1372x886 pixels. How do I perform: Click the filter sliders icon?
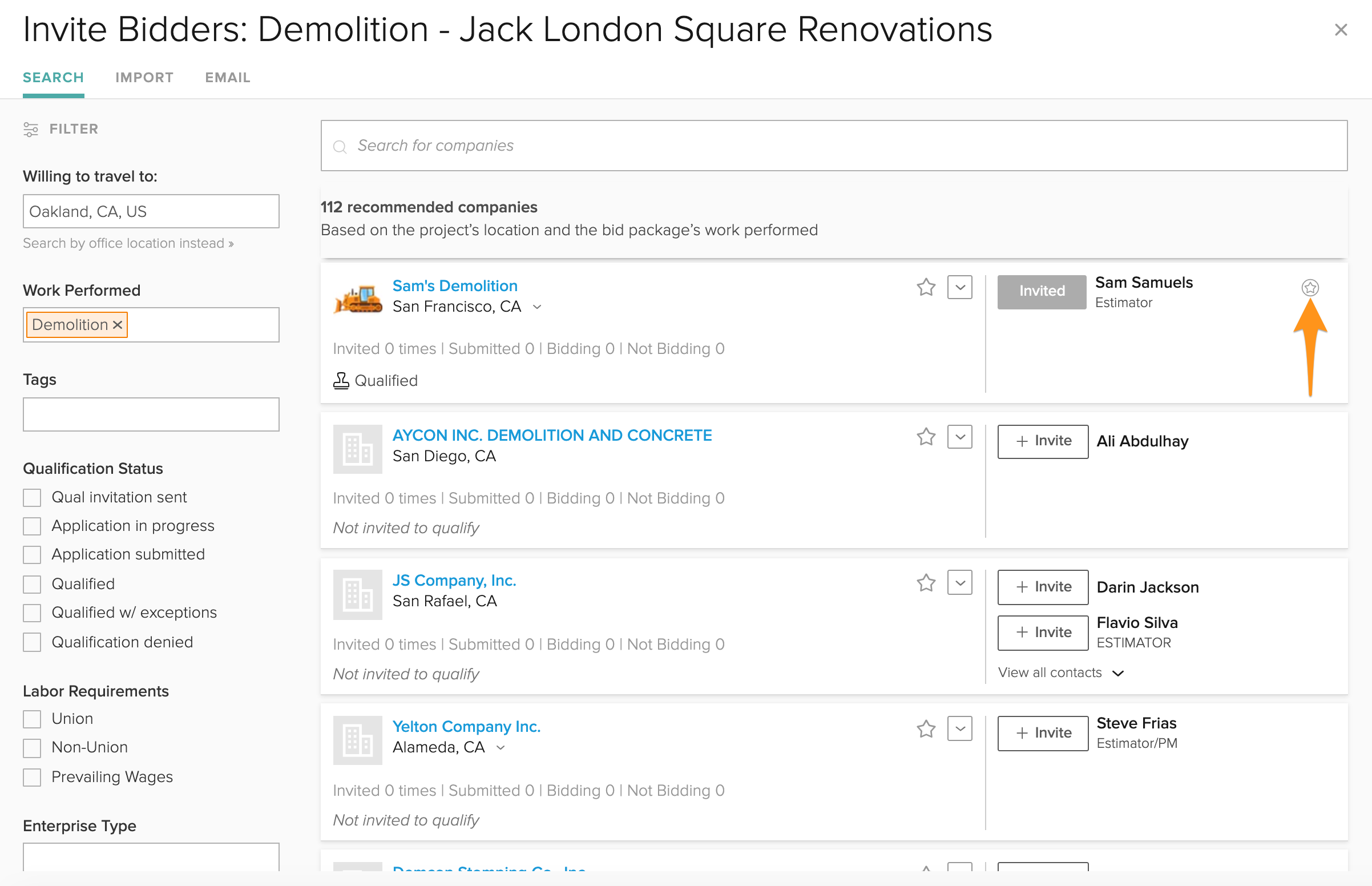pyautogui.click(x=30, y=129)
